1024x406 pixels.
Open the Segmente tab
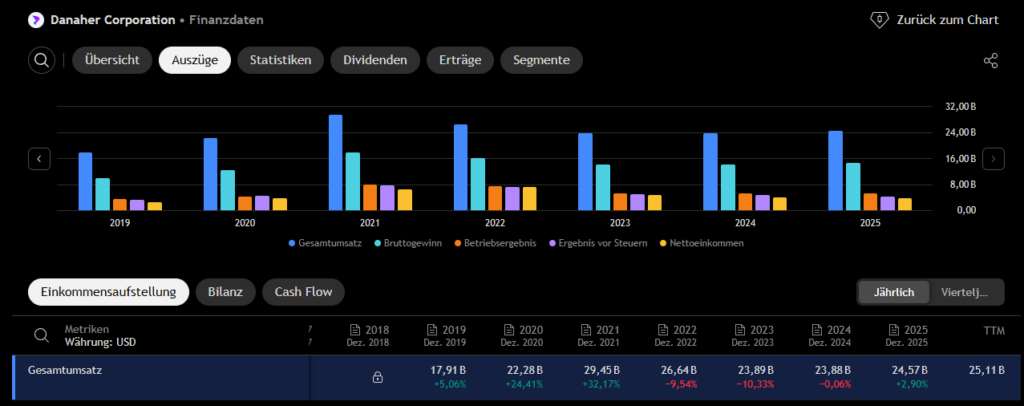(x=541, y=60)
